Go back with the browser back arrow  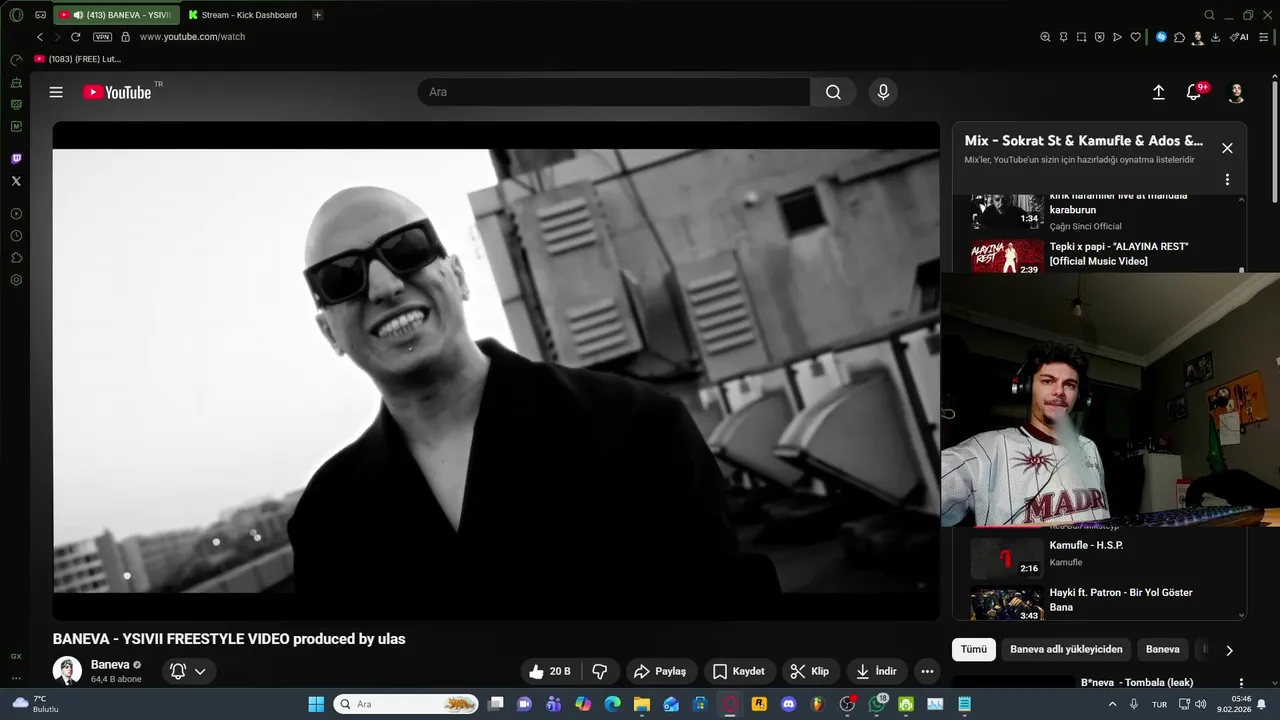40,37
